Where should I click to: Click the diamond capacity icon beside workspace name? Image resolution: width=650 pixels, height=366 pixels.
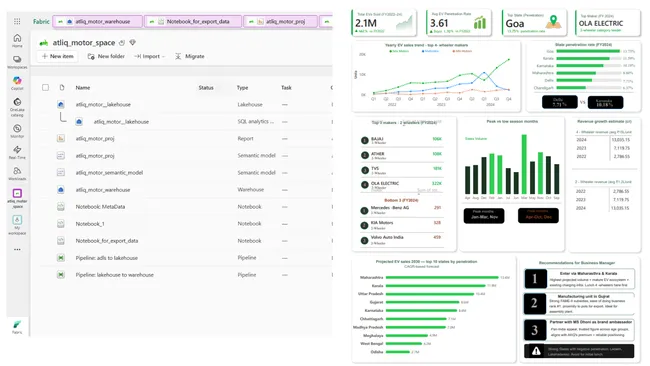133,42
